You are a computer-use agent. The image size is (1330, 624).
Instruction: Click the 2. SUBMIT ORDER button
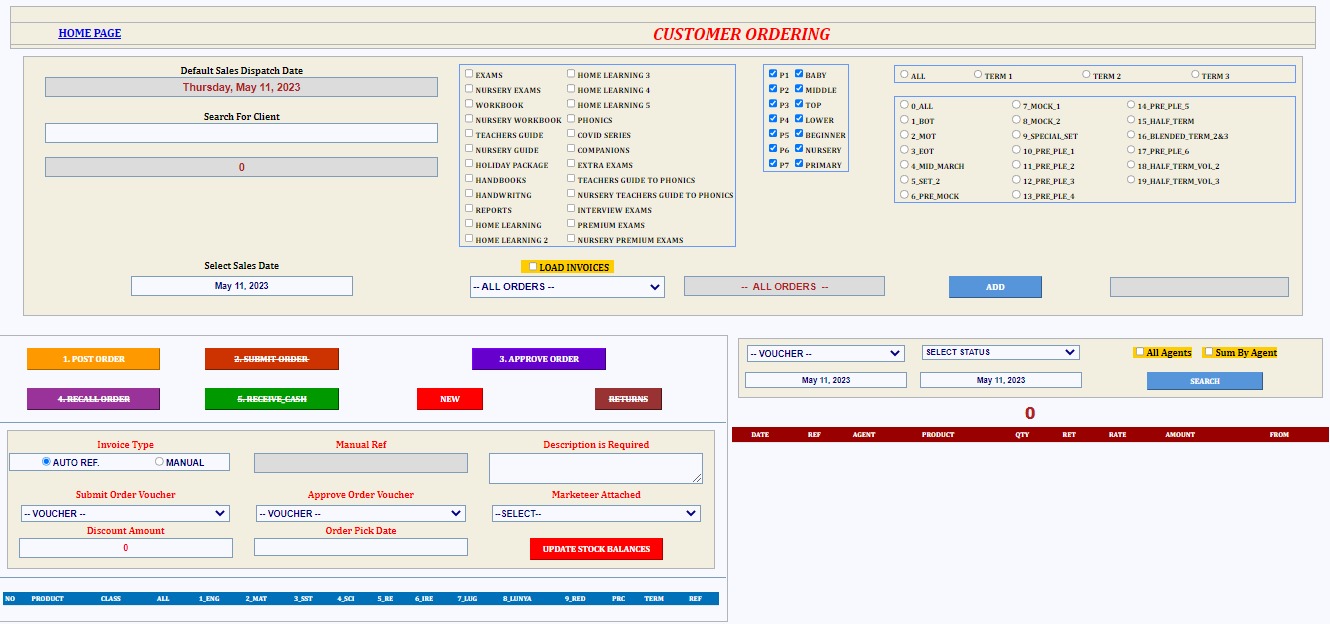pyautogui.click(x=272, y=359)
